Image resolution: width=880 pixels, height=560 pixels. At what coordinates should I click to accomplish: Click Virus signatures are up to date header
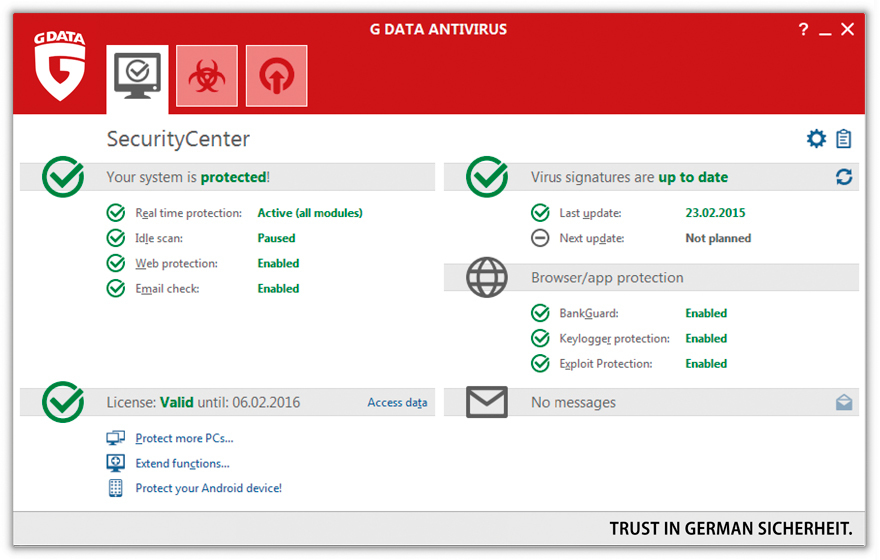[x=629, y=177]
